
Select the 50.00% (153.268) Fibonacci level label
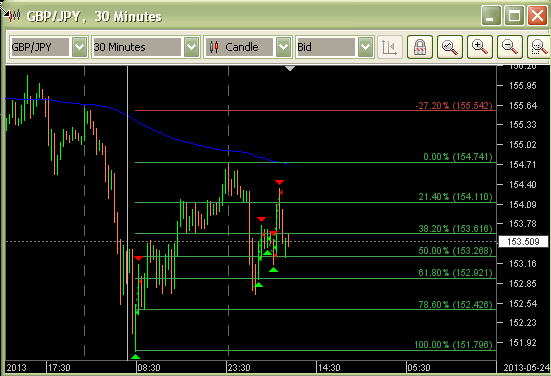[x=455, y=251]
